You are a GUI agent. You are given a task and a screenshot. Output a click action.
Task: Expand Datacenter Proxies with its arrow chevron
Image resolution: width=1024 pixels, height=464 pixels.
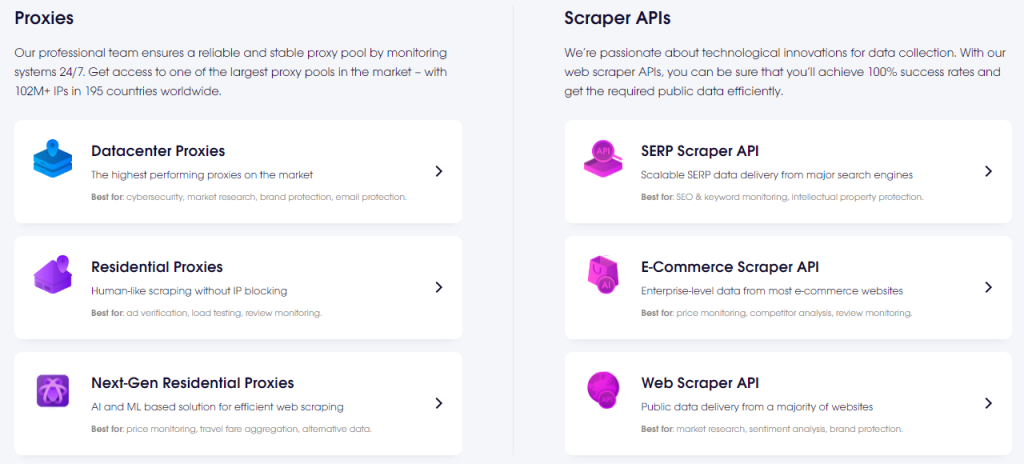coord(439,171)
